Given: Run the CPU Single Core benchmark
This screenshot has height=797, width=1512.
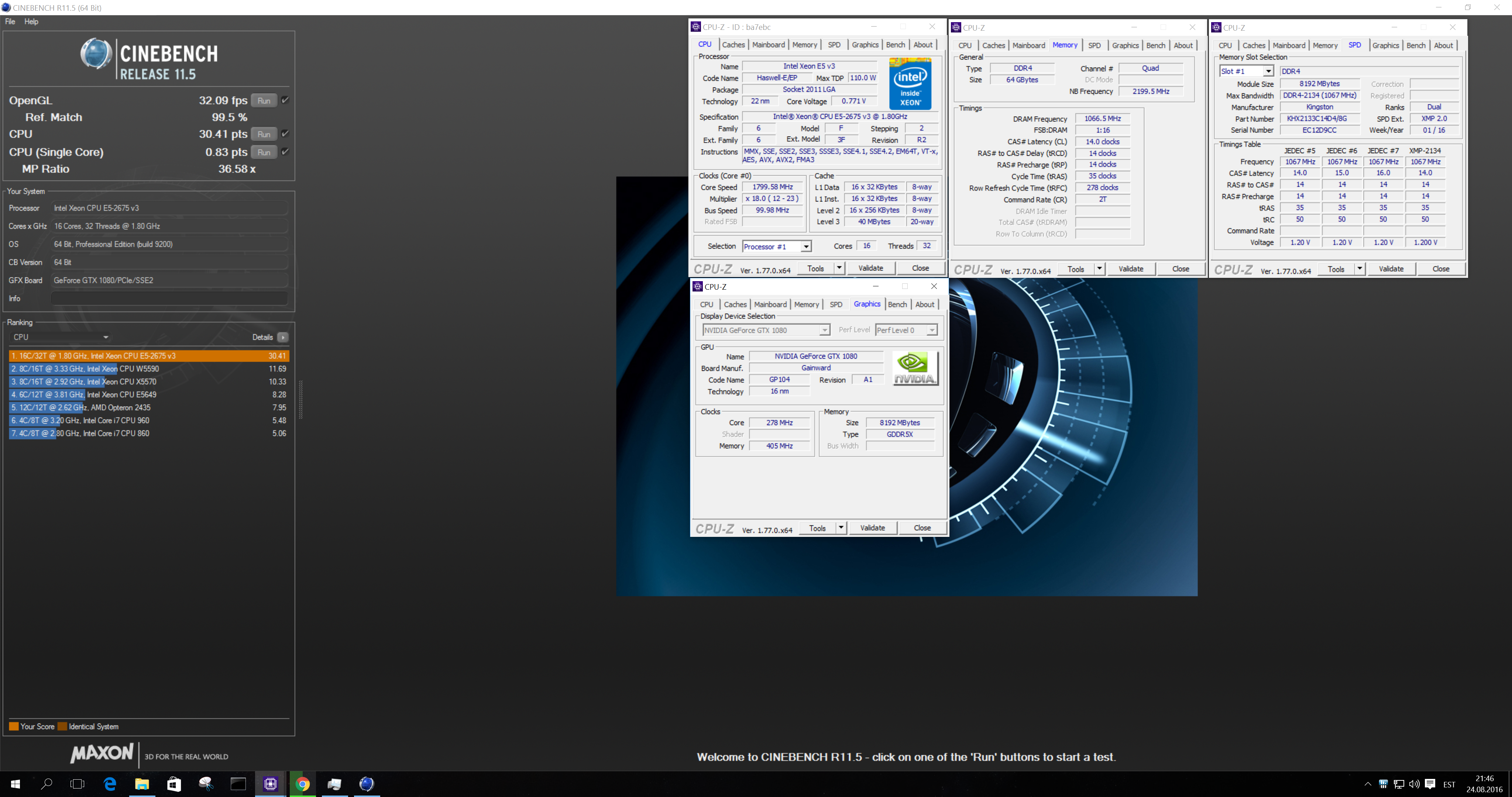Looking at the screenshot, I should click(x=264, y=152).
